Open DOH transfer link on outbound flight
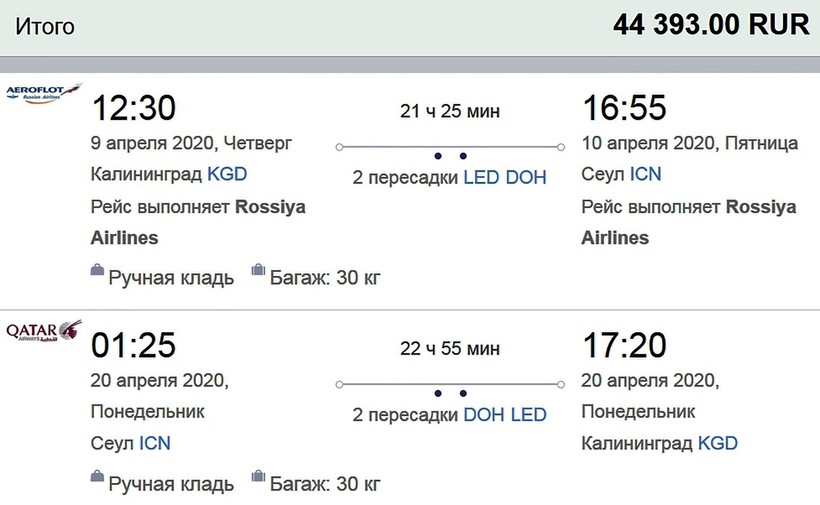820x505 pixels. pyautogui.click(x=526, y=177)
